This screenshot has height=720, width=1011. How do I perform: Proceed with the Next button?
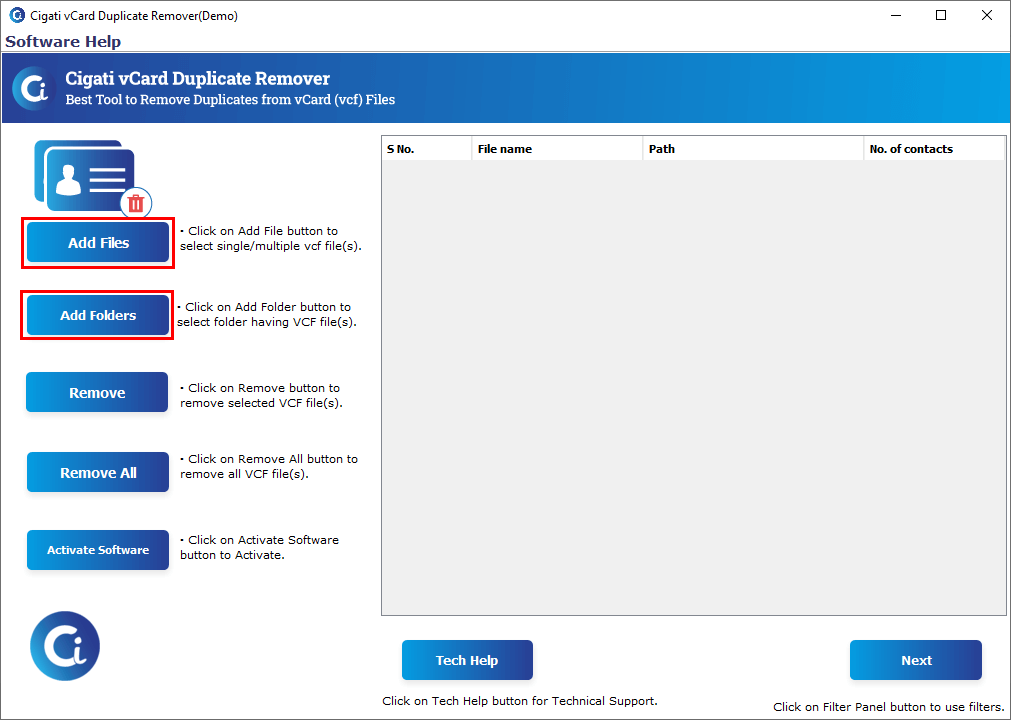pyautogui.click(x=916, y=660)
